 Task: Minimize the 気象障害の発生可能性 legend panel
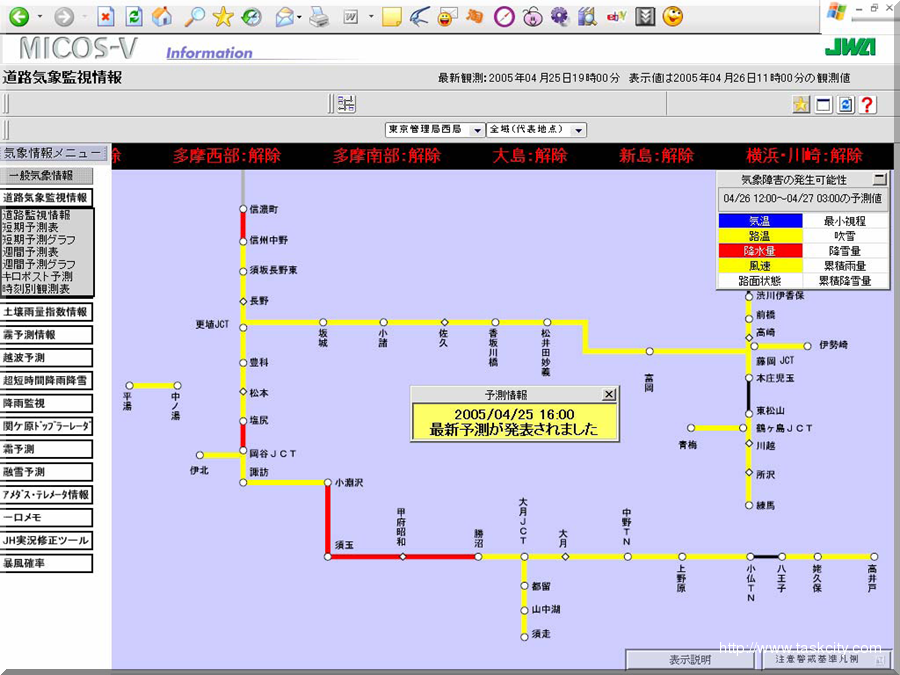point(879,179)
